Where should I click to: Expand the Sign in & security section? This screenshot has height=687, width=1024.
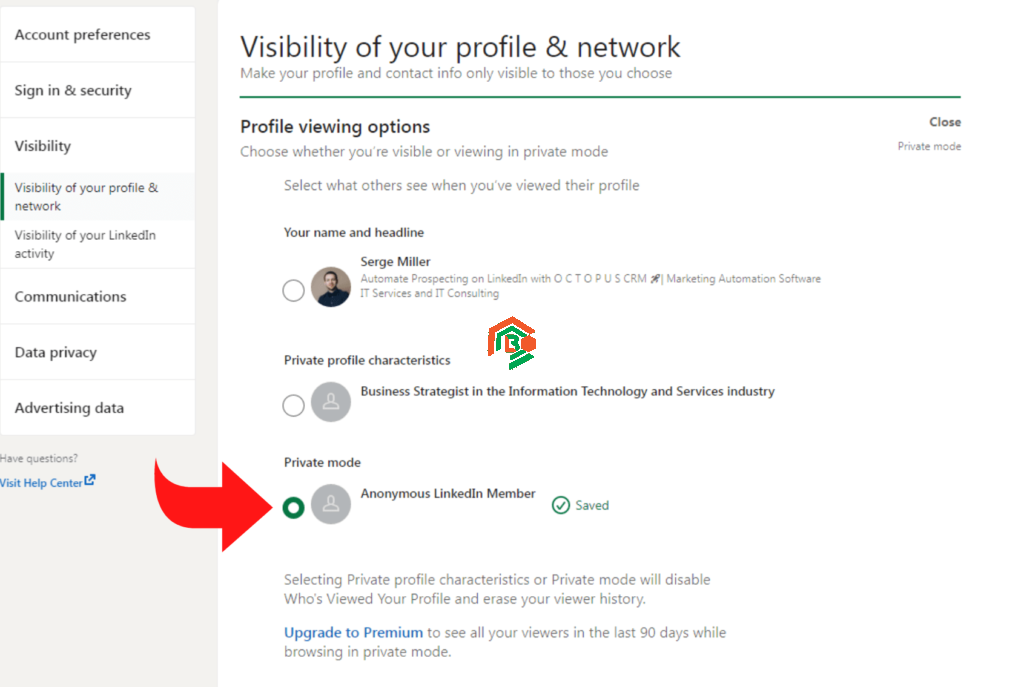(73, 91)
